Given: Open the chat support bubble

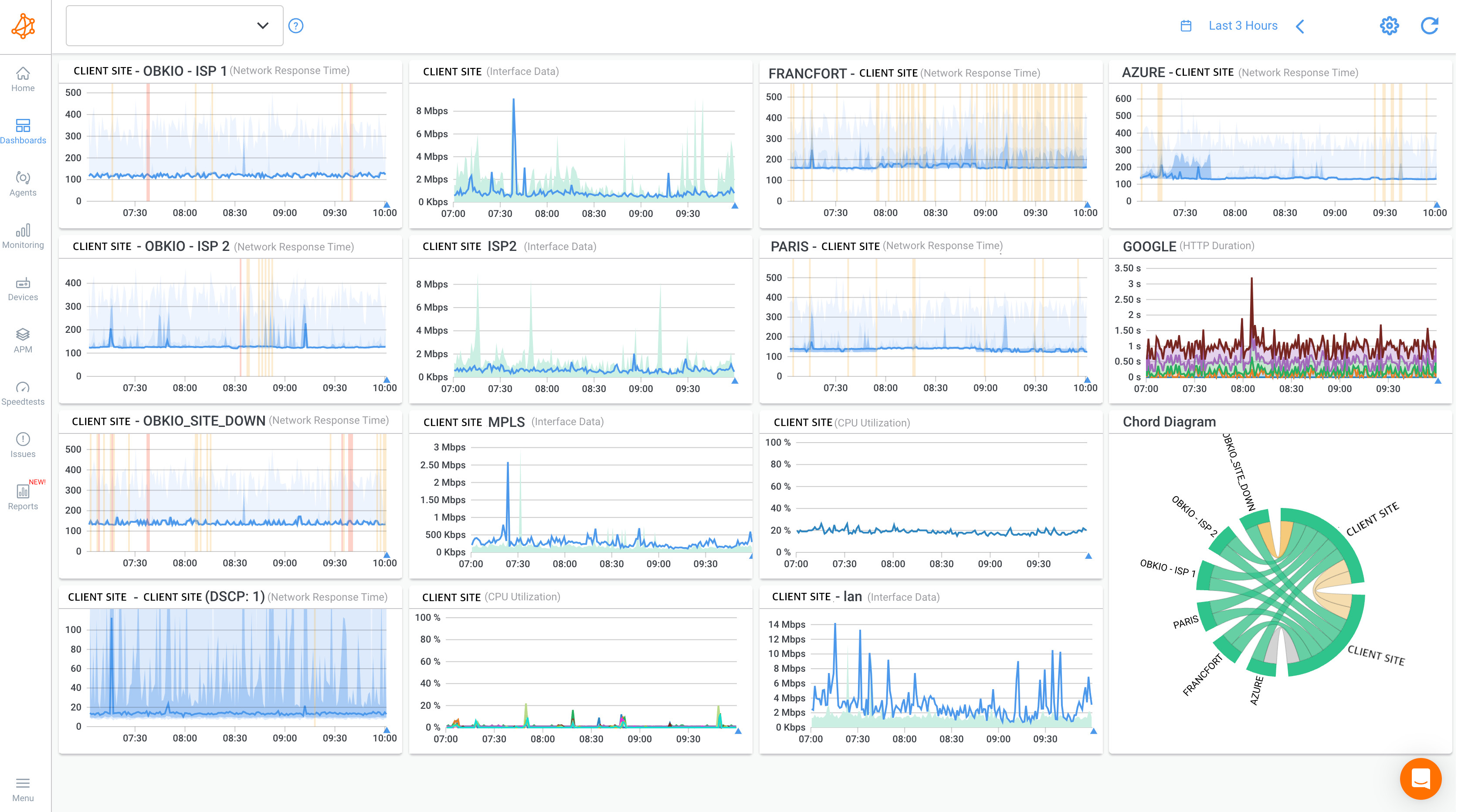Looking at the screenshot, I should pos(1422,778).
